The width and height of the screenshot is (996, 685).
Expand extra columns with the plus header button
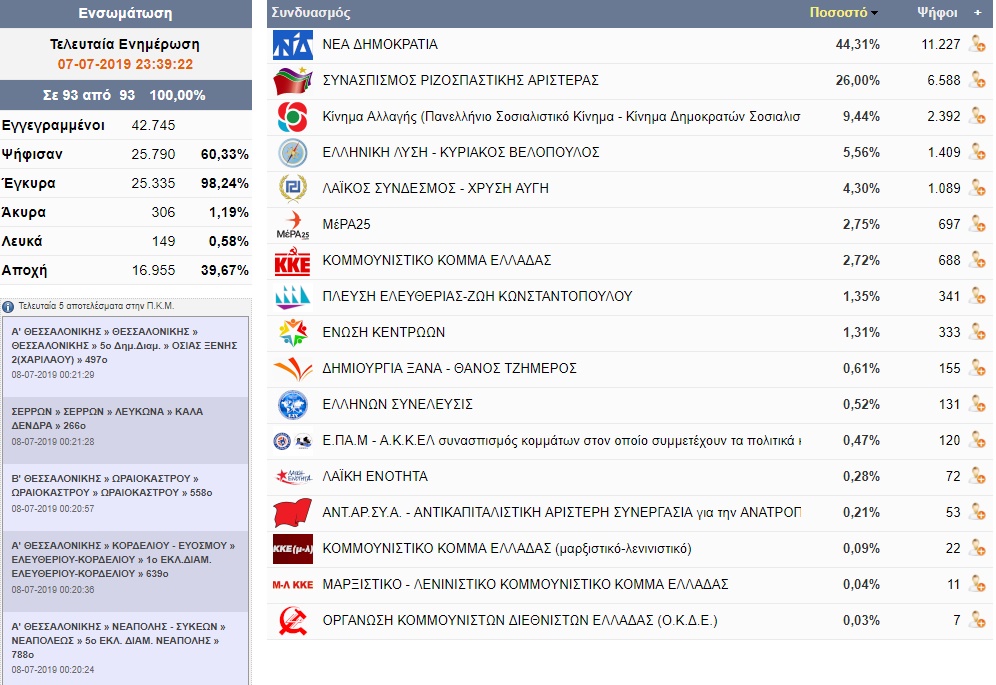pos(978,13)
